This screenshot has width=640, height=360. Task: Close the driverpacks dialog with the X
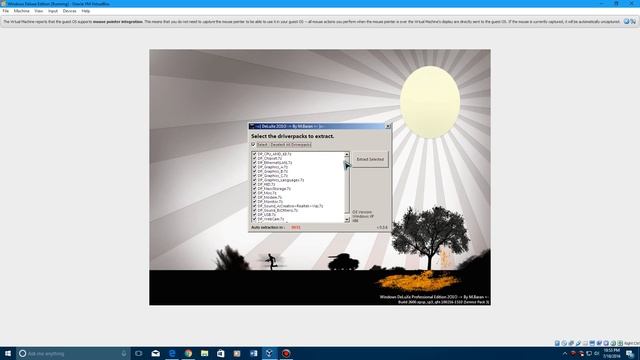(388, 126)
